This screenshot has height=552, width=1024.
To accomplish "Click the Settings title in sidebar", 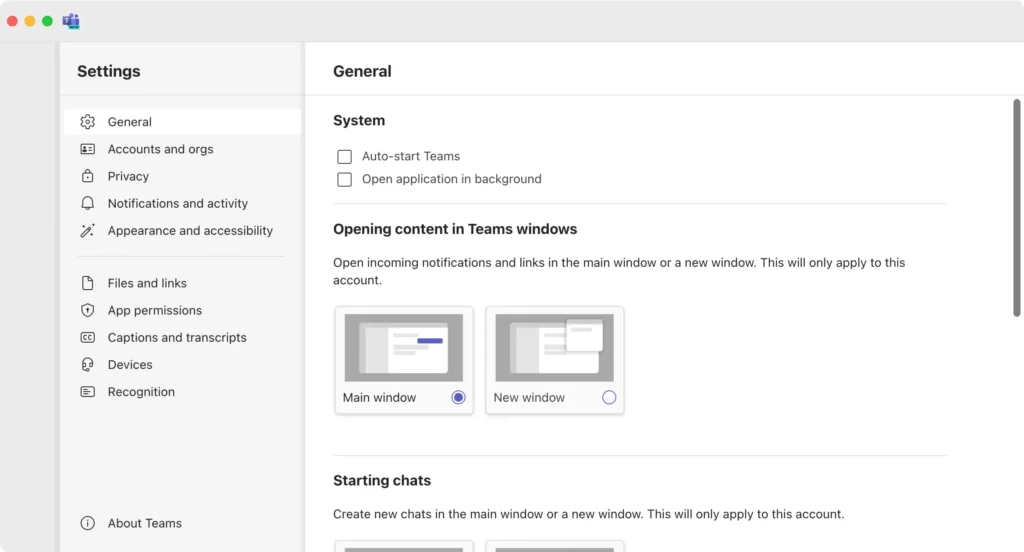I will [x=108, y=71].
